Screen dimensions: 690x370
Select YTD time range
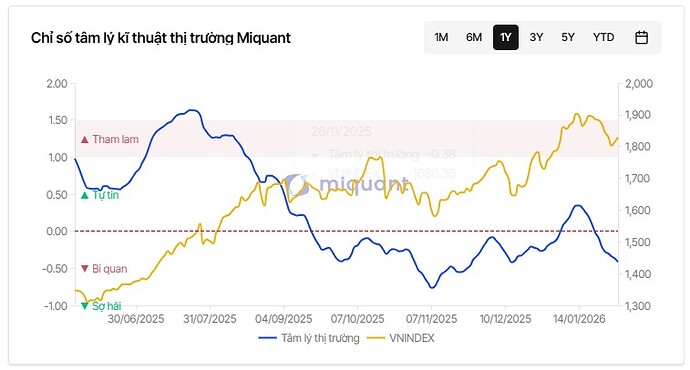[603, 37]
